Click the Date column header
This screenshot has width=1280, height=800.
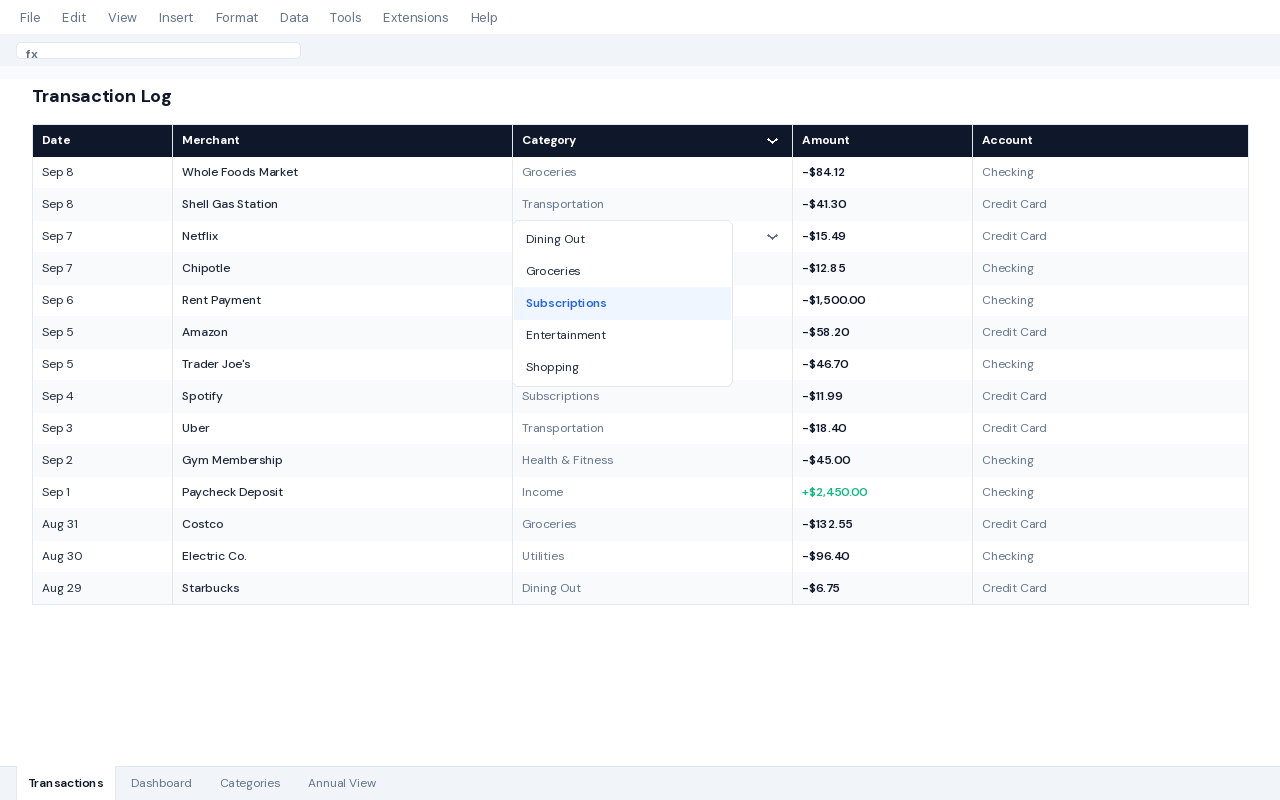pos(102,141)
